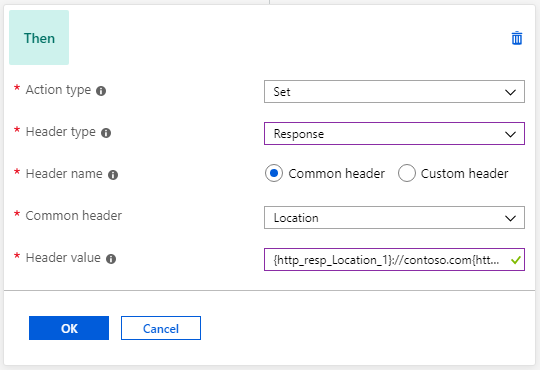541x371 pixels.
Task: Click OK to confirm the action
Action: point(69,328)
